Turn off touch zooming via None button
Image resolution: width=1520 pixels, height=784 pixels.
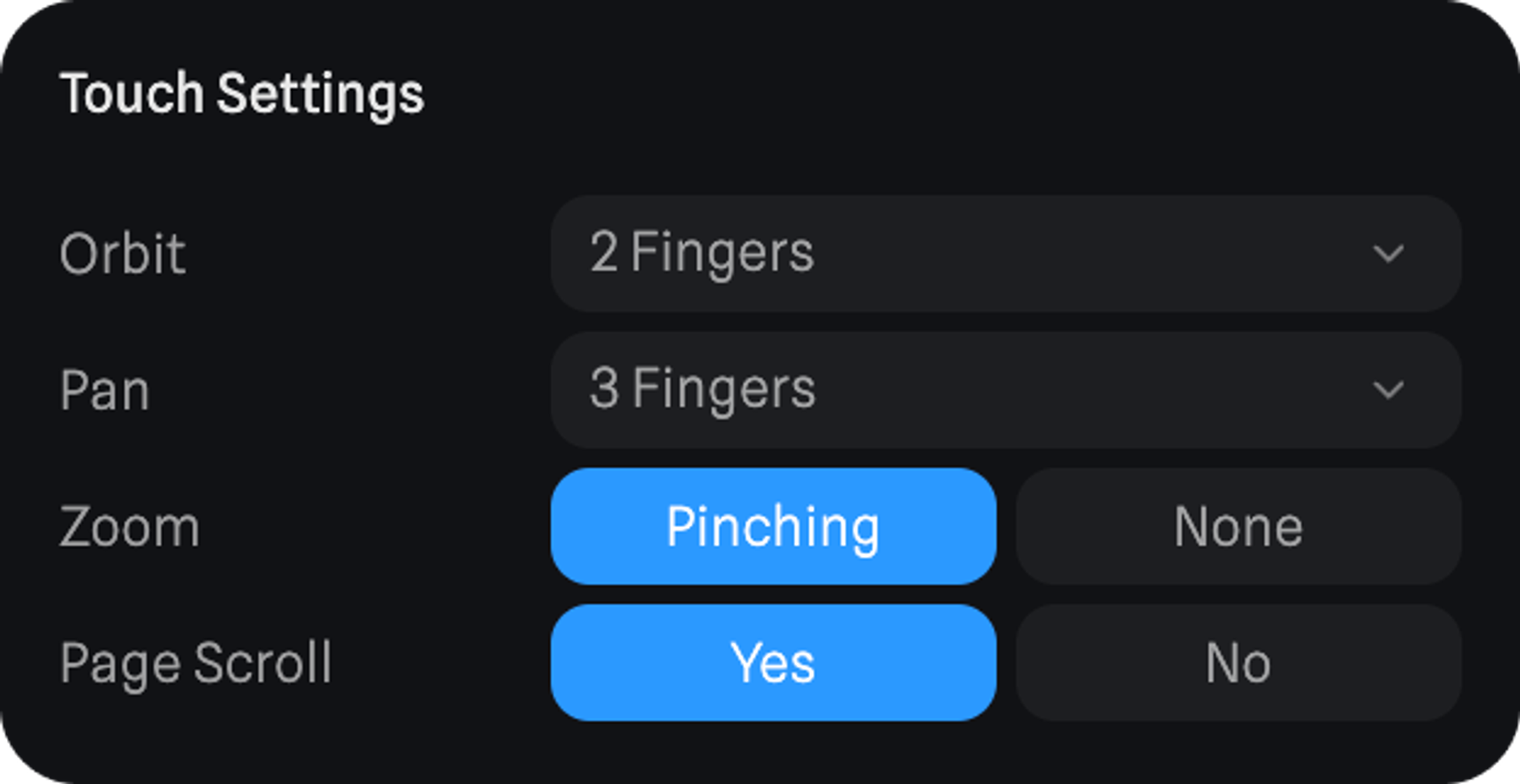1238,526
